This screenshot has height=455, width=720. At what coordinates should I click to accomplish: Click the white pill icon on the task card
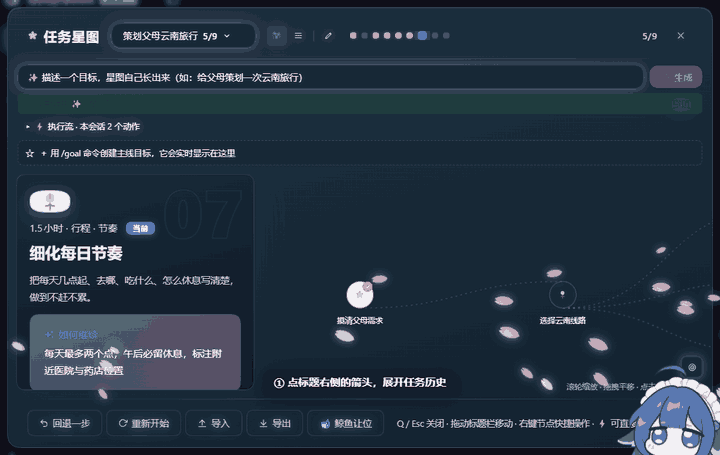[50, 202]
